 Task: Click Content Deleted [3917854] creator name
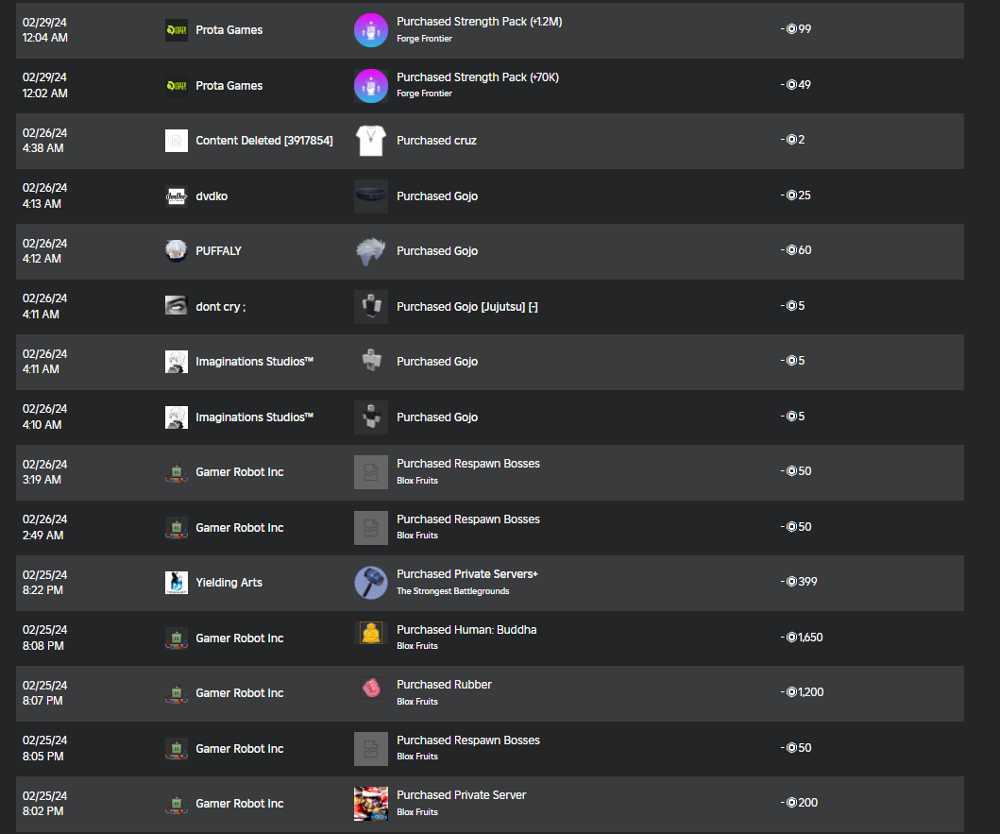[x=264, y=140]
